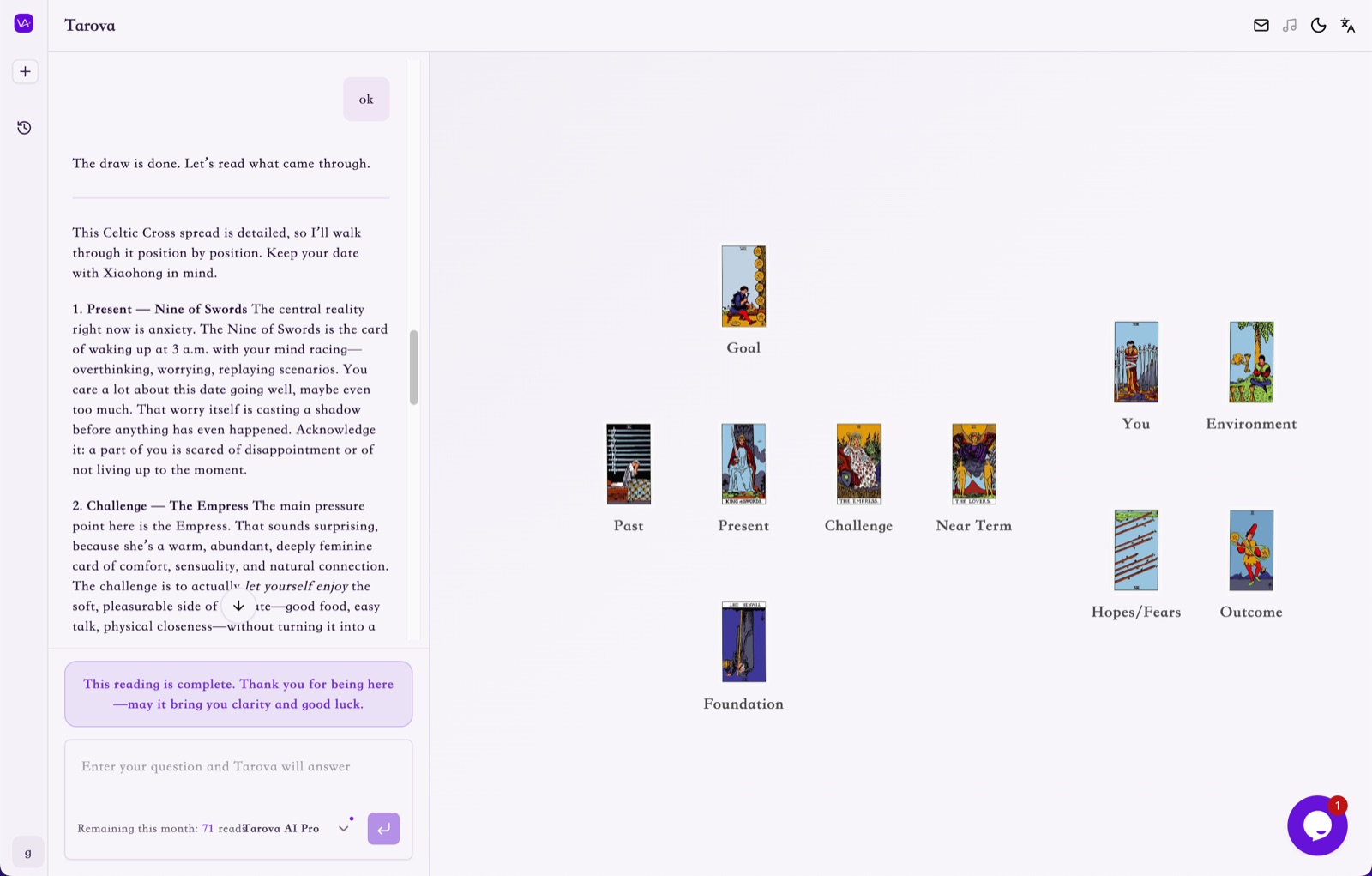Toggle background music icon
1372x876 pixels.
tap(1290, 26)
